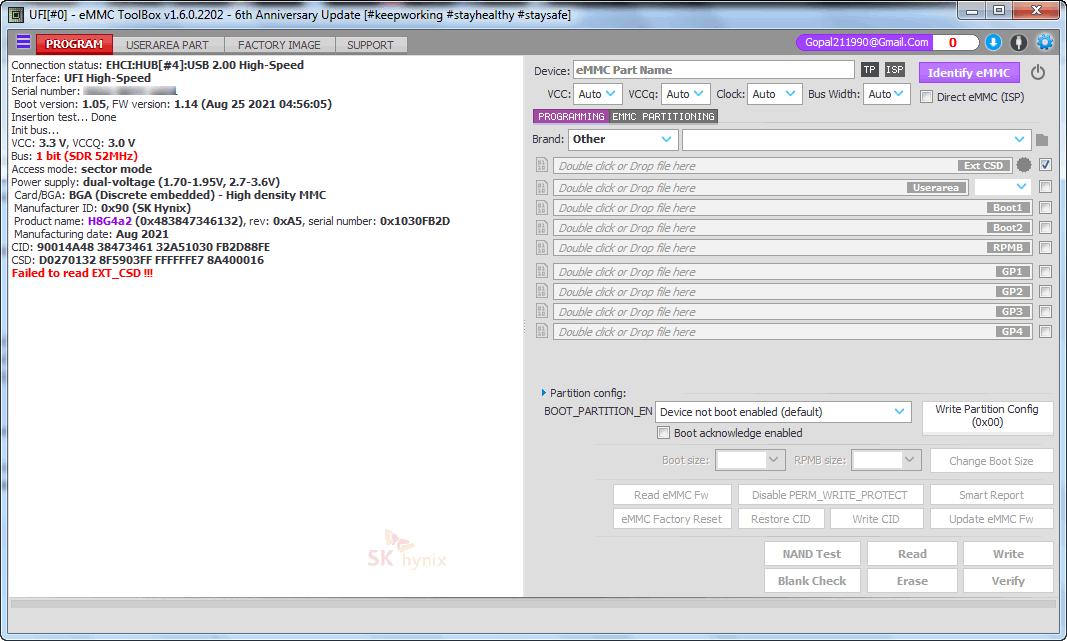Click file icon of GP2 row
The image size is (1067, 641).
tap(542, 291)
